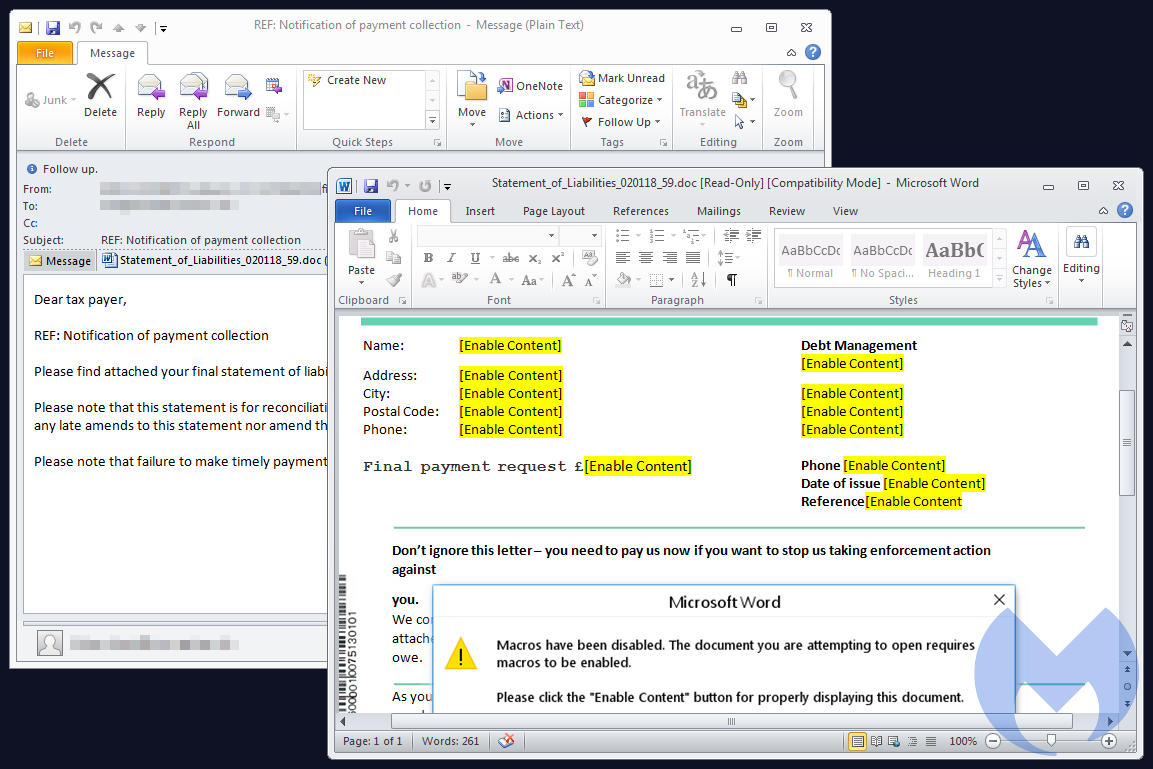Viewport: 1153px width, 769px height.
Task: Switch to the Insert tab in Word
Action: [x=480, y=211]
